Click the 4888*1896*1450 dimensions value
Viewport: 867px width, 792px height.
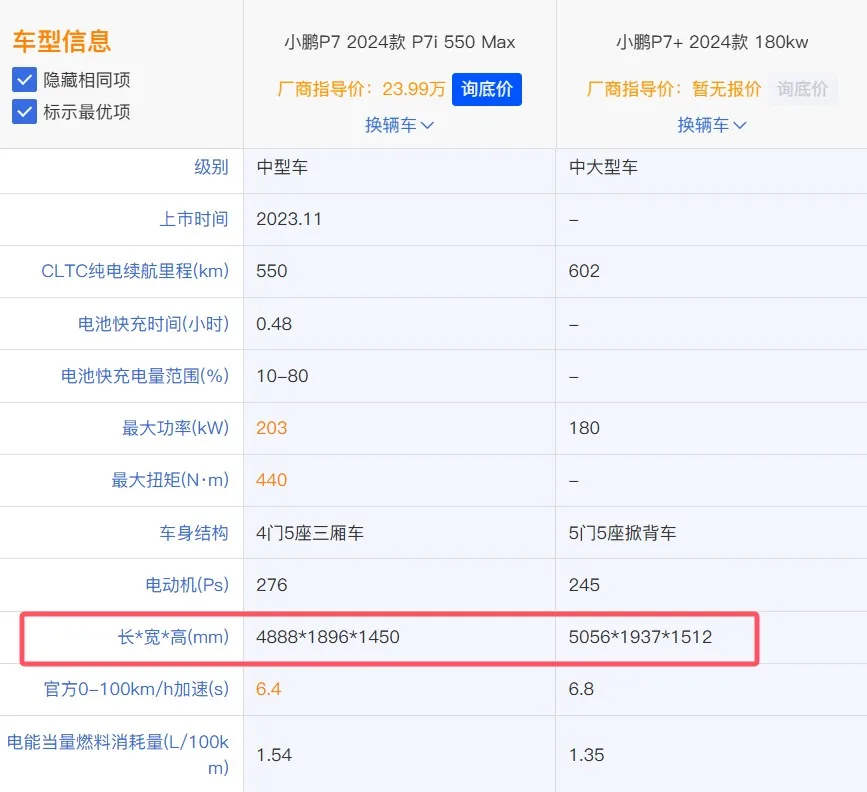pos(328,637)
